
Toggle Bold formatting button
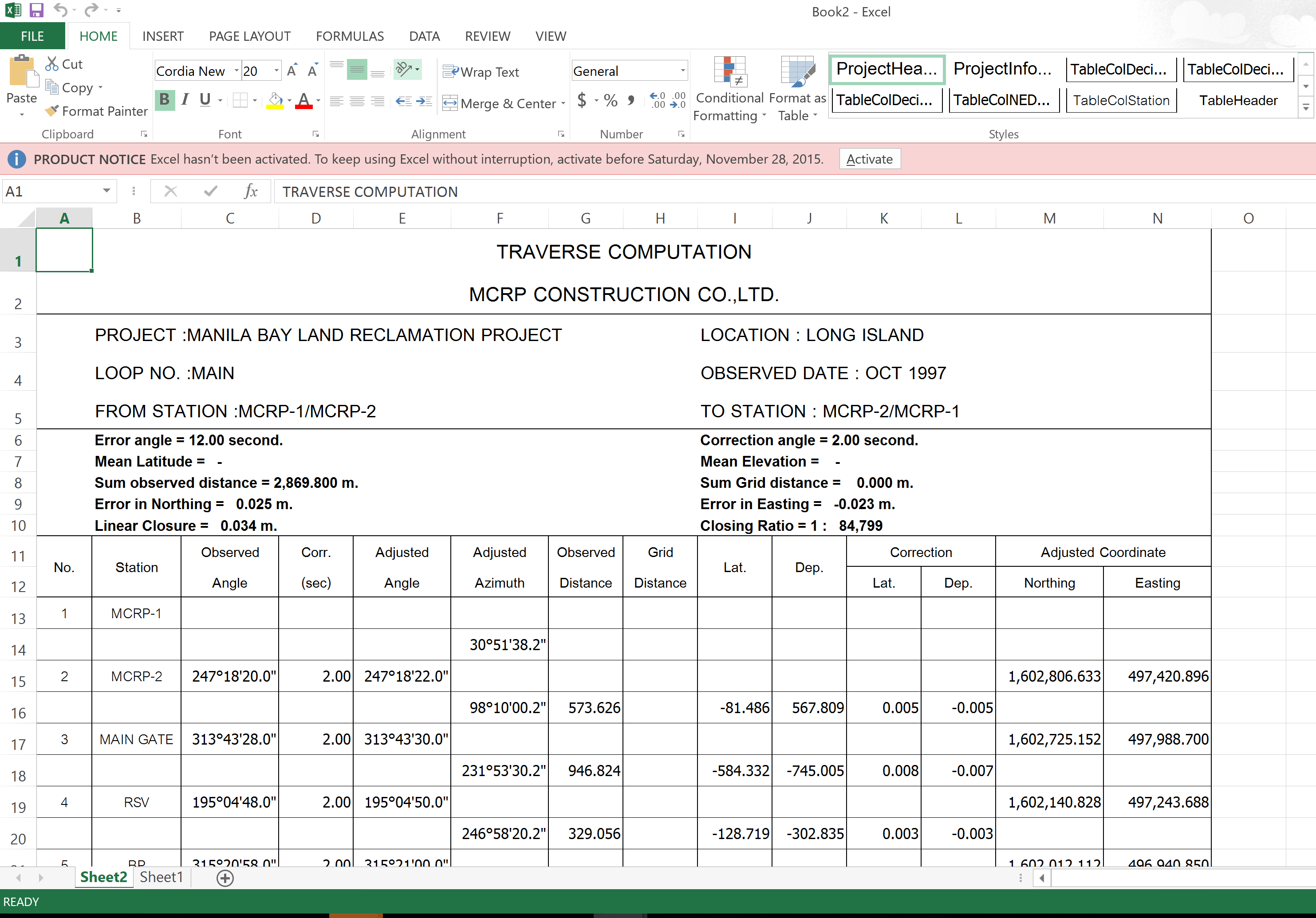[165, 100]
